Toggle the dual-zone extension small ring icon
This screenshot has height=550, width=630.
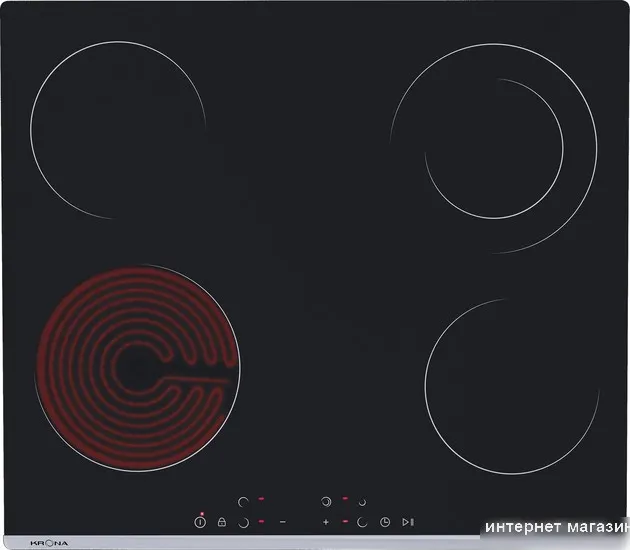click(362, 502)
